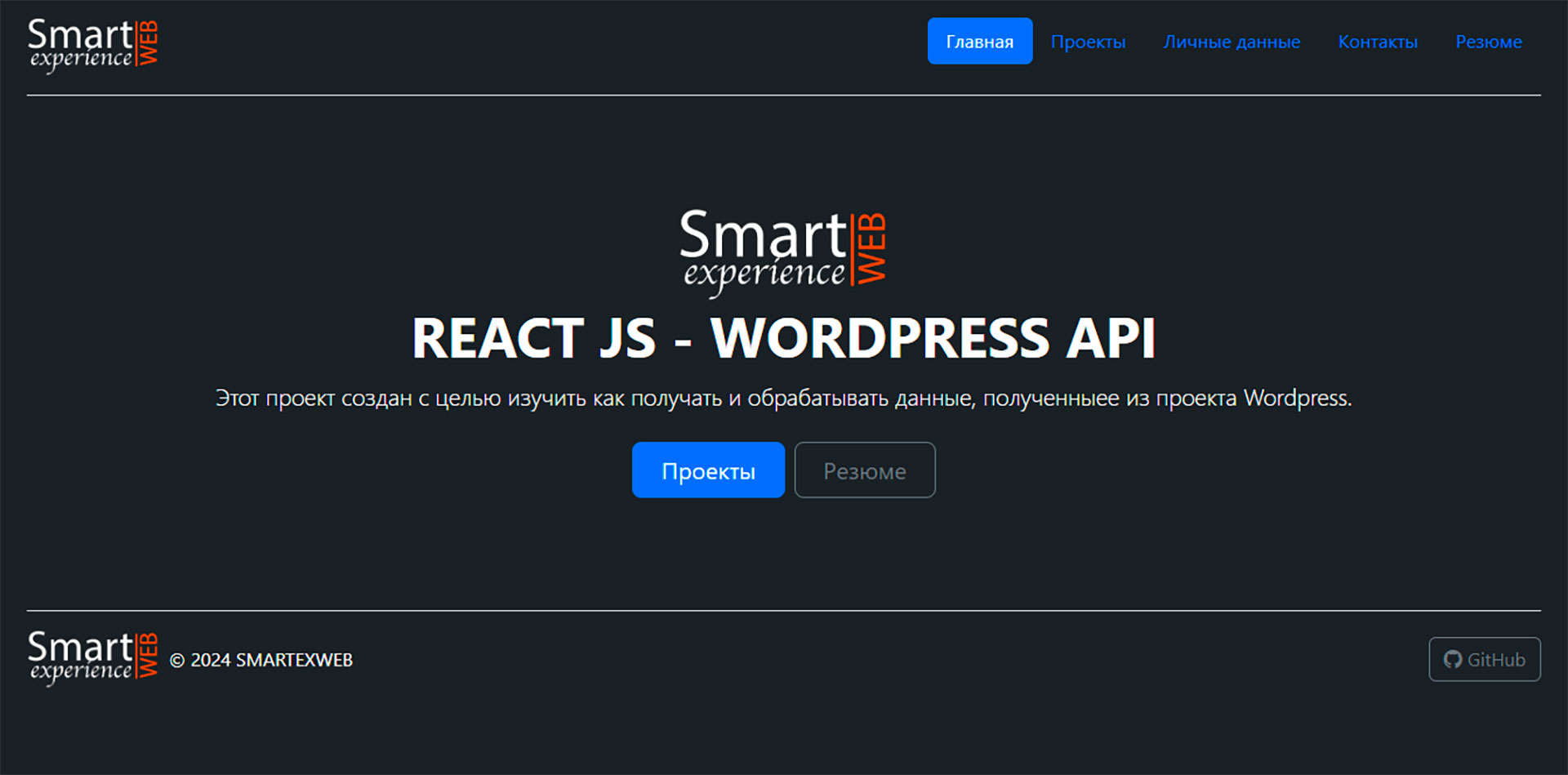1568x775 pixels.
Task: Click the orange WEB text in footer logo
Action: tap(148, 655)
